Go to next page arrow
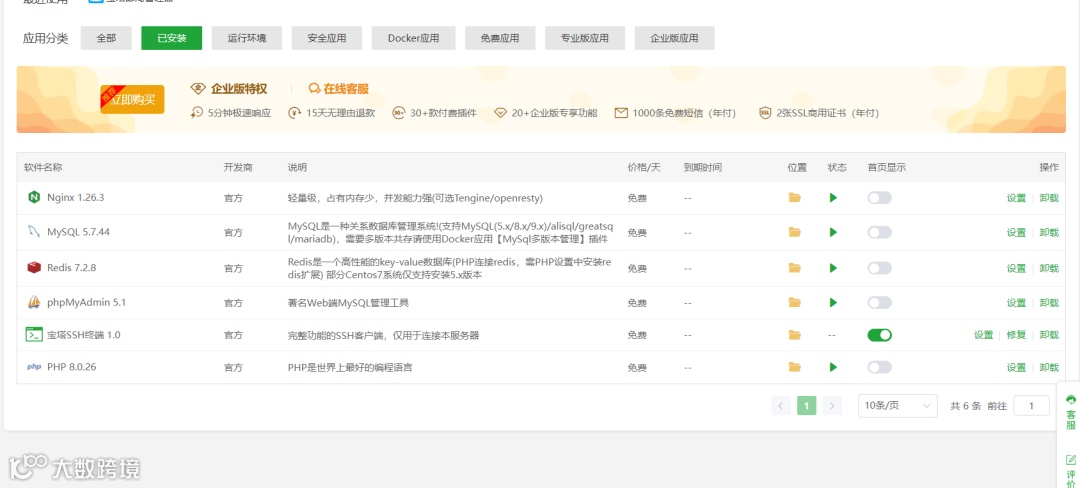 coord(832,405)
